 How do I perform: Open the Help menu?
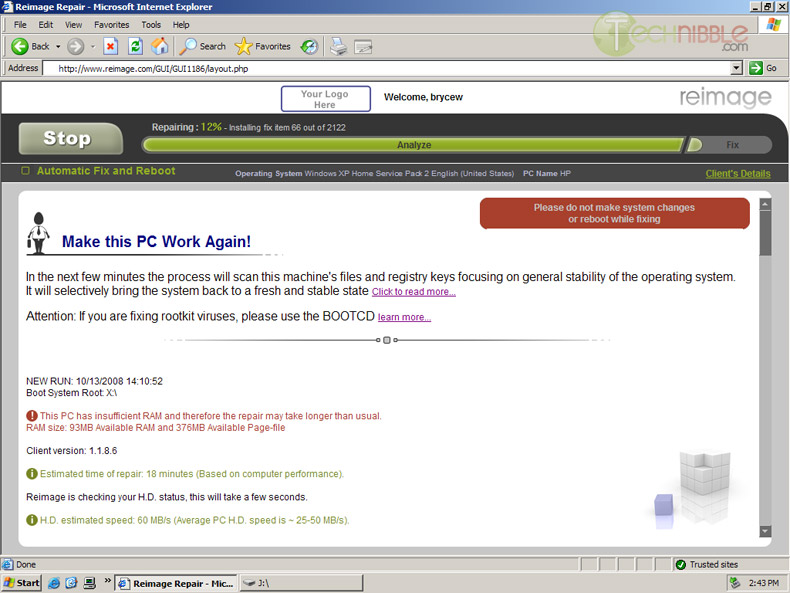[x=181, y=25]
